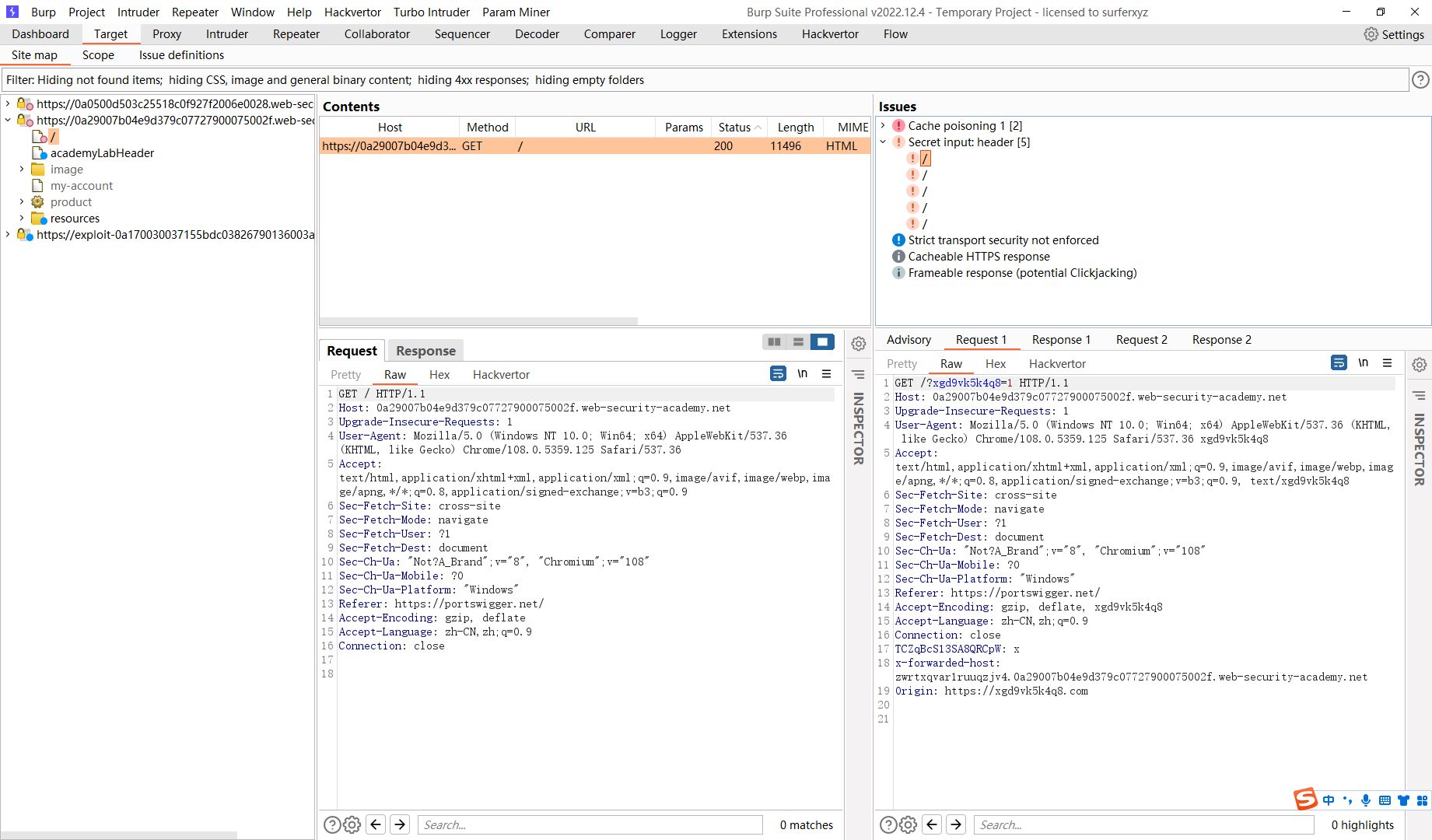
Task: Open the Issue definitions sub-tab
Action: click(181, 55)
